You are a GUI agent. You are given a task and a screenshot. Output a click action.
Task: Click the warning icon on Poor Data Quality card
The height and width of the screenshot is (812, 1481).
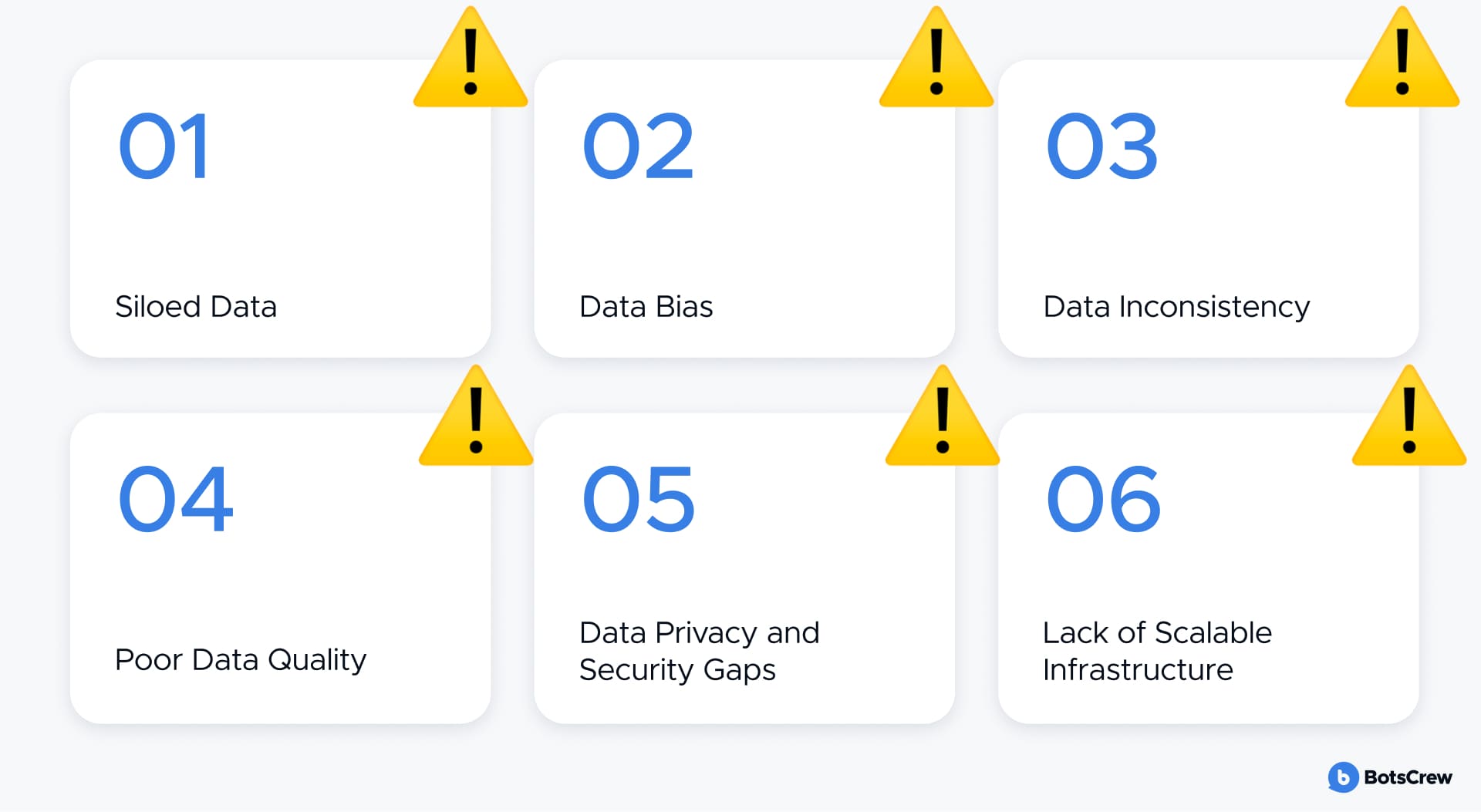tap(476, 416)
